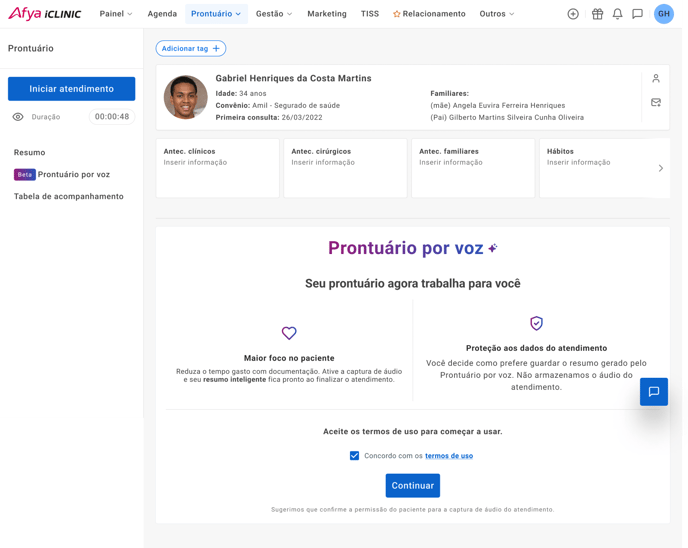Click the patient profile person icon
This screenshot has height=548, width=688.
[x=656, y=78]
